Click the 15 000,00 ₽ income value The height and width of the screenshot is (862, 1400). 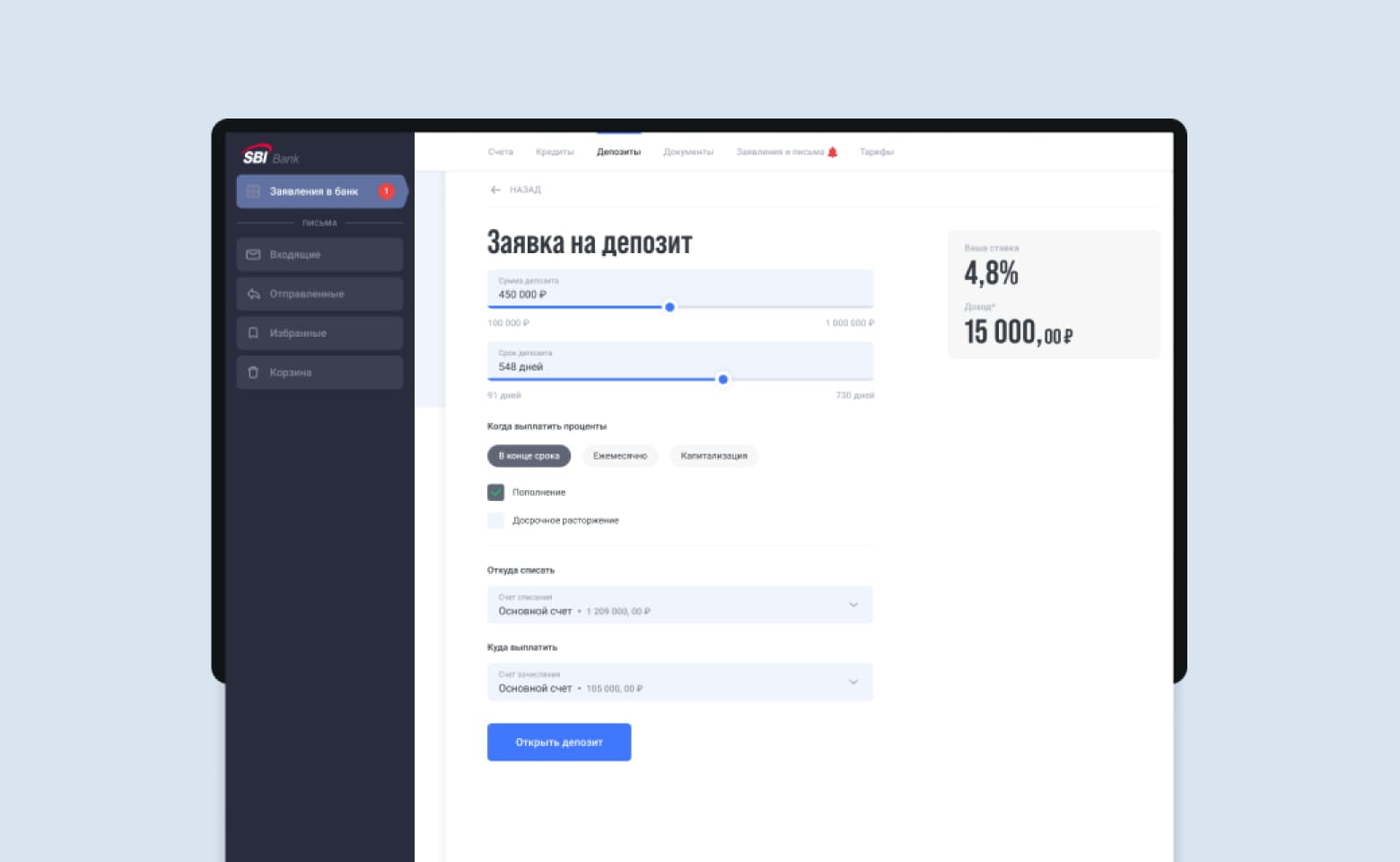(x=1019, y=332)
